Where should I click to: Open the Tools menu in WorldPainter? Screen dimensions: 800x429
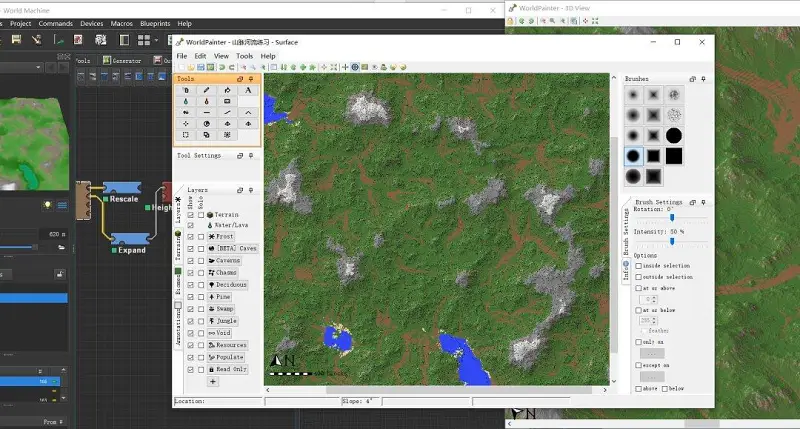244,56
